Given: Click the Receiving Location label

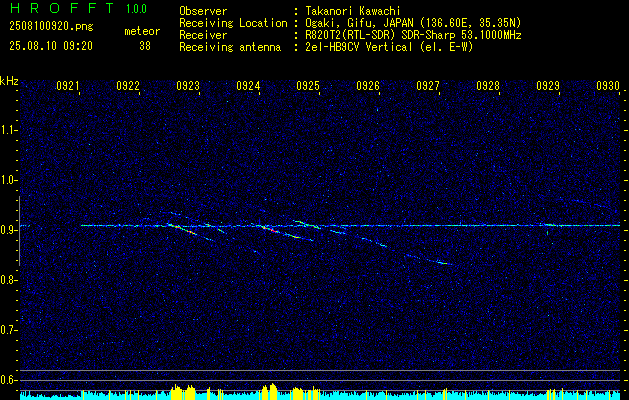Looking at the screenshot, I should 233,23.
